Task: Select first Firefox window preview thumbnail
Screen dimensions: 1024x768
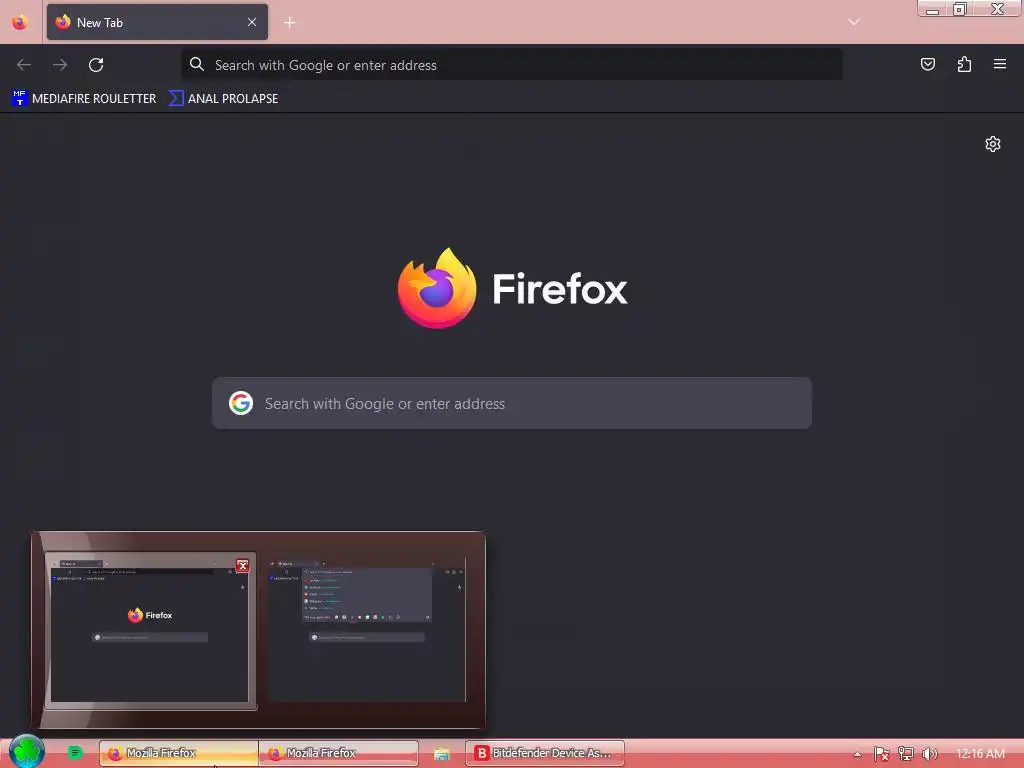Action: (x=150, y=631)
